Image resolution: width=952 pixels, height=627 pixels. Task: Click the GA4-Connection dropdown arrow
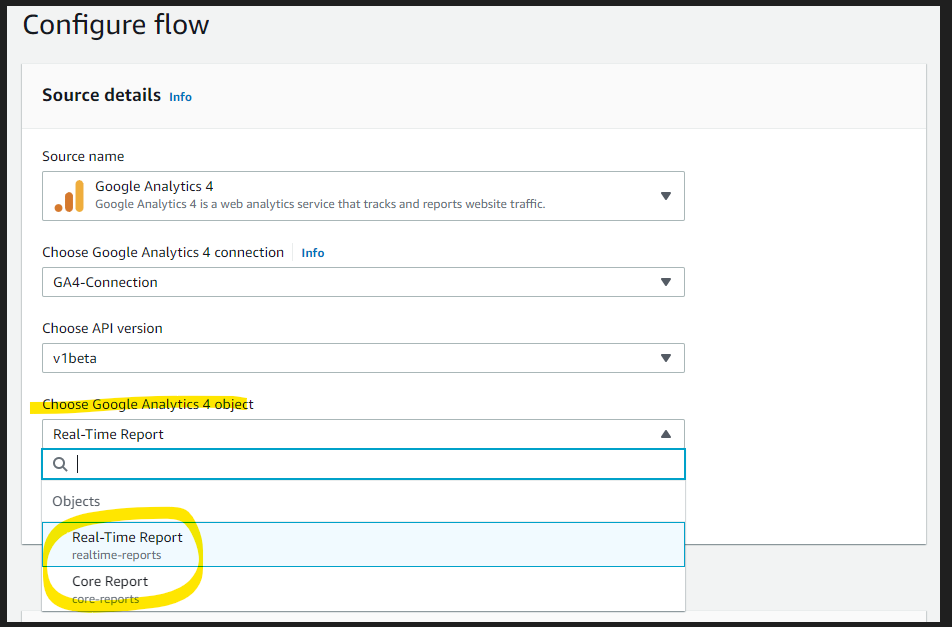point(665,282)
